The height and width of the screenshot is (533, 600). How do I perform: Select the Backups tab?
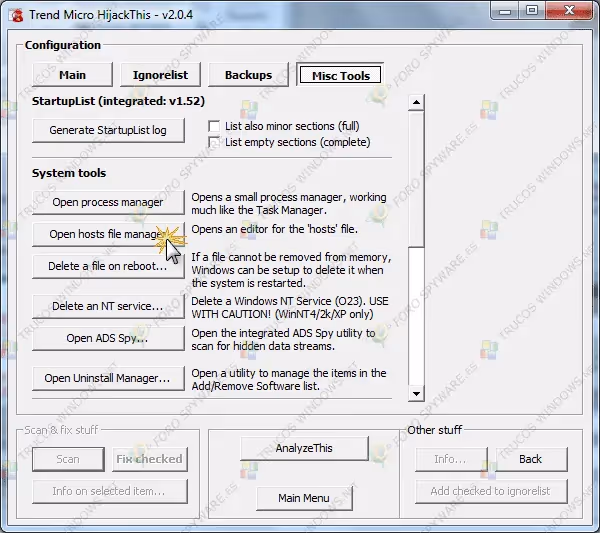pos(248,75)
